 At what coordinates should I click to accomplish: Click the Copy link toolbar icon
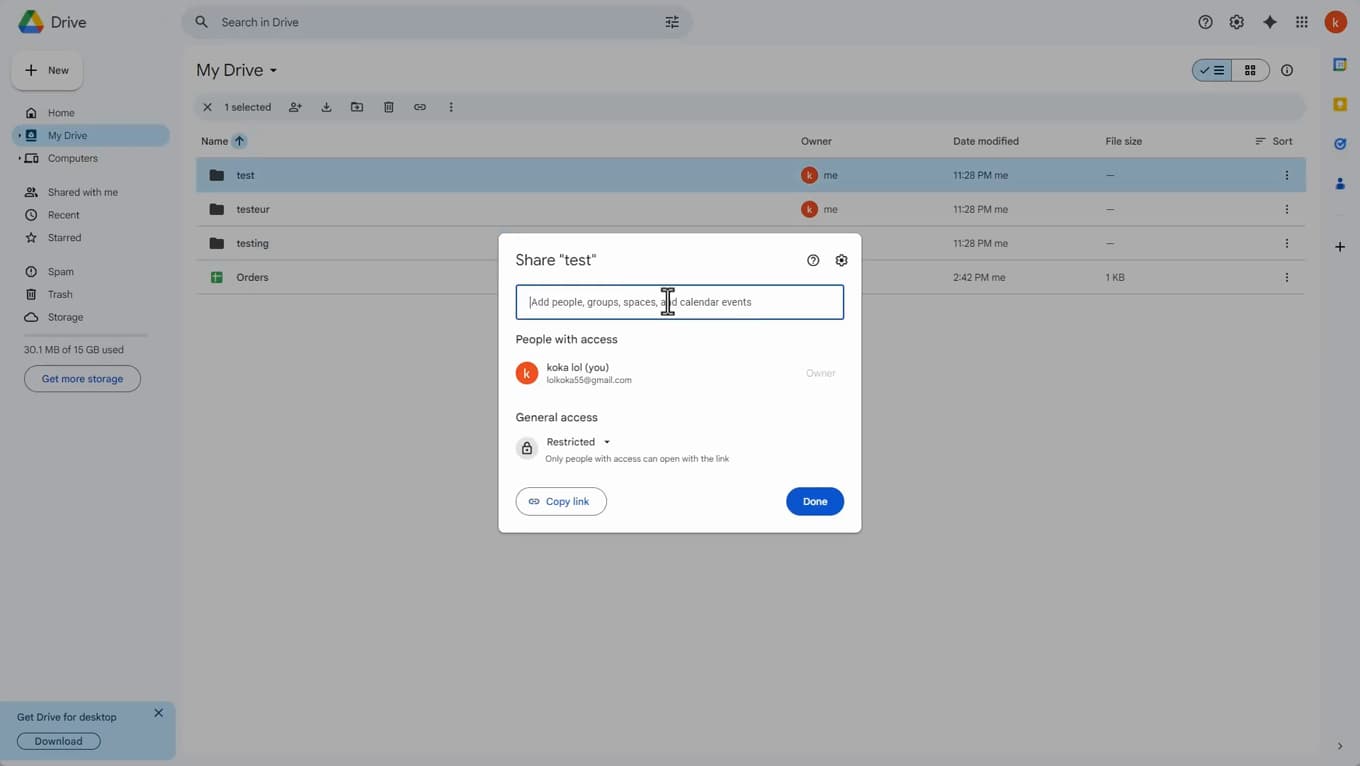pyautogui.click(x=420, y=107)
